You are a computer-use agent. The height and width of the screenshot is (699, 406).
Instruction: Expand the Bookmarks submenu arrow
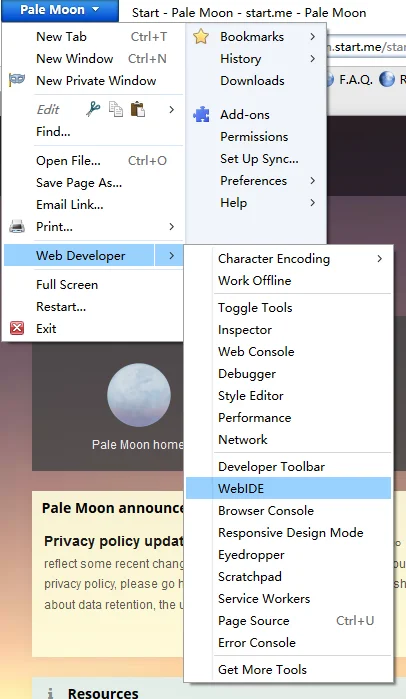click(x=313, y=37)
